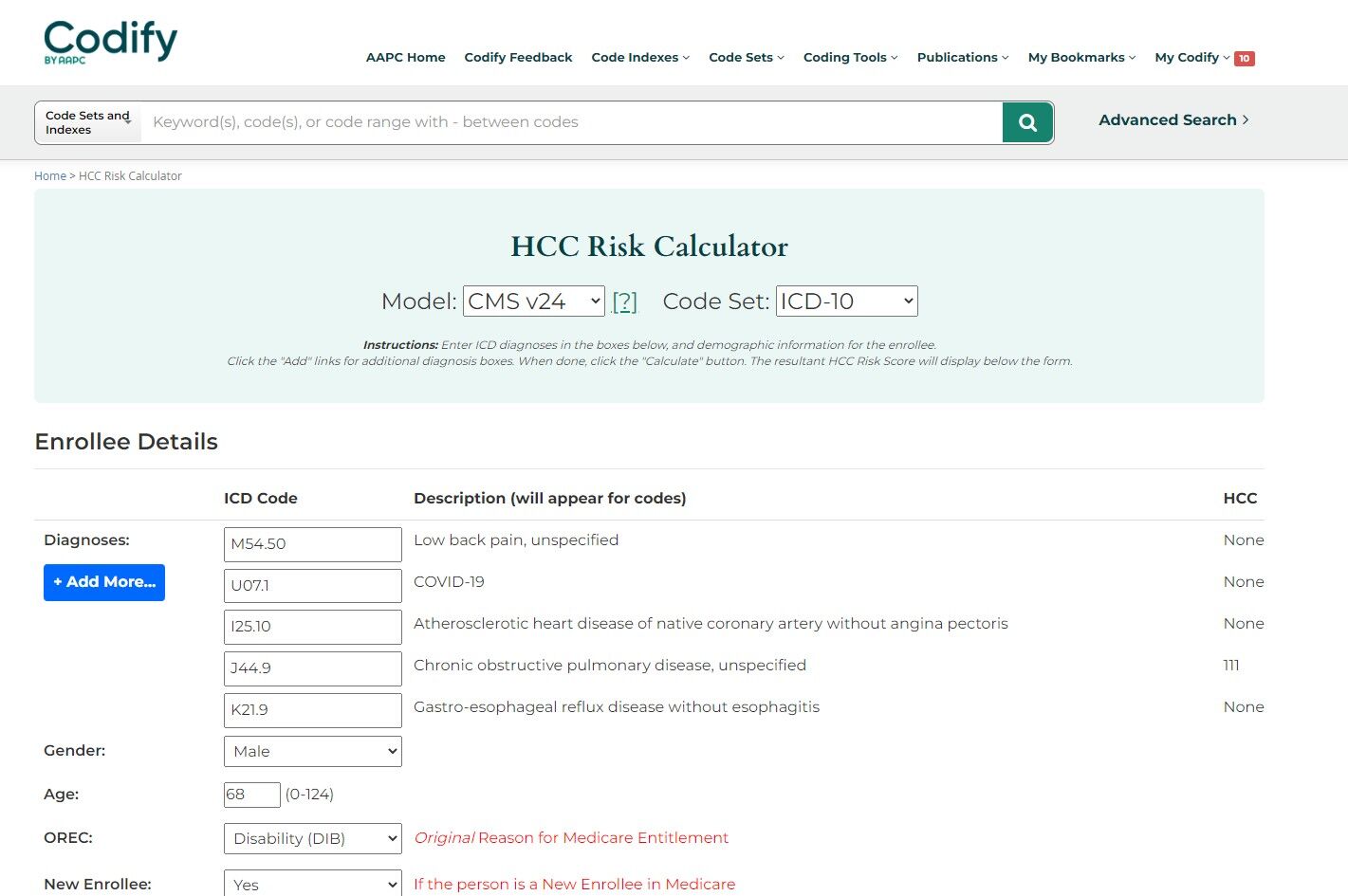
Task: Click the 'Enrollee Details' section heading
Action: [126, 442]
